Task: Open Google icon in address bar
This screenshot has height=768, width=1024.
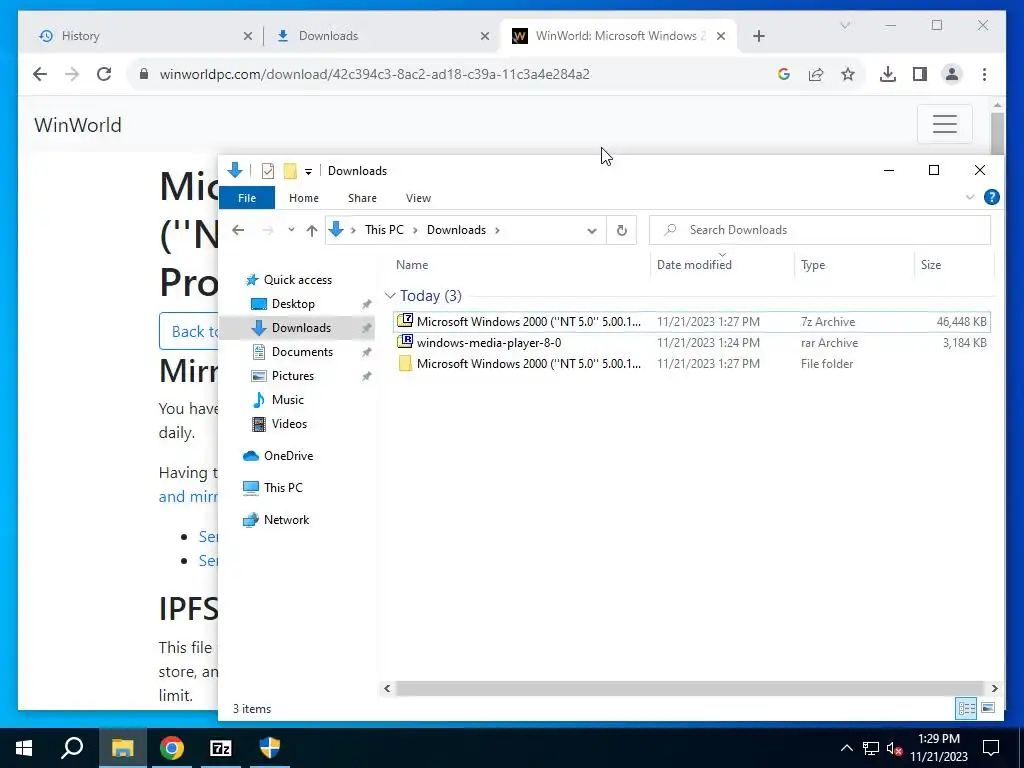Action: 784,74
